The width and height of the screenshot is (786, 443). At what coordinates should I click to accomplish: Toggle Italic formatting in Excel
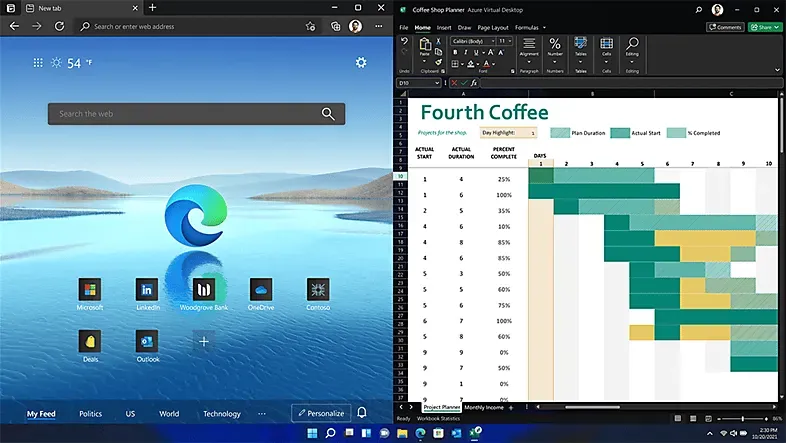[x=466, y=52]
